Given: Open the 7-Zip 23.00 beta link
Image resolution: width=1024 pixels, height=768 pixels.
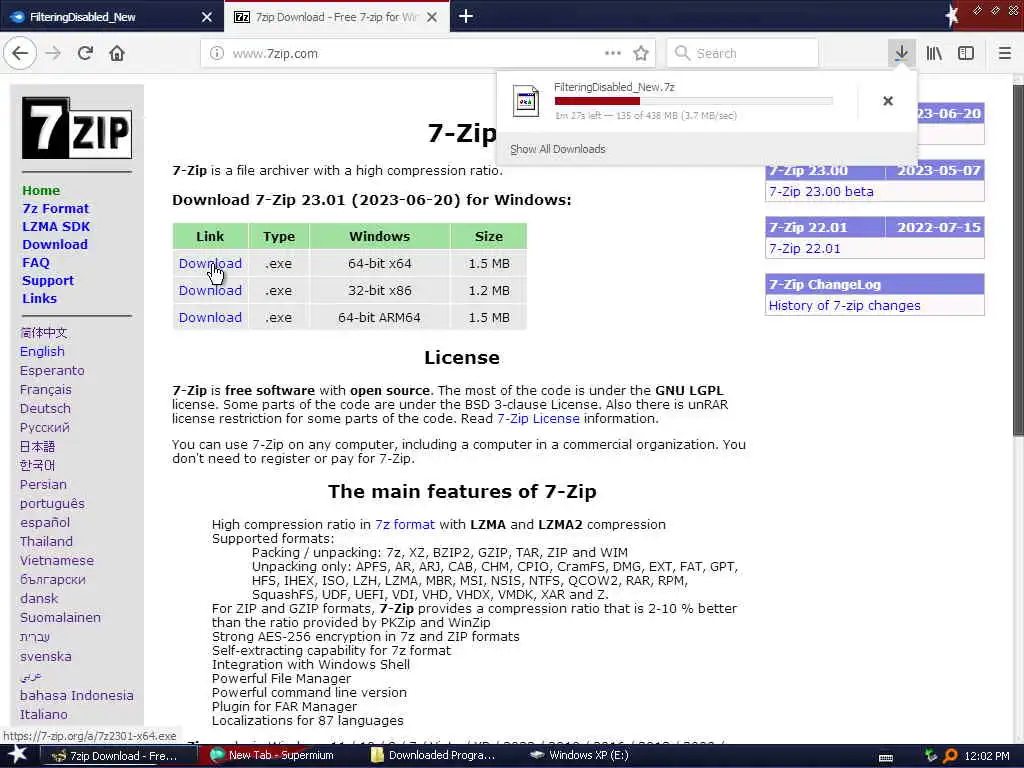Looking at the screenshot, I should (821, 191).
